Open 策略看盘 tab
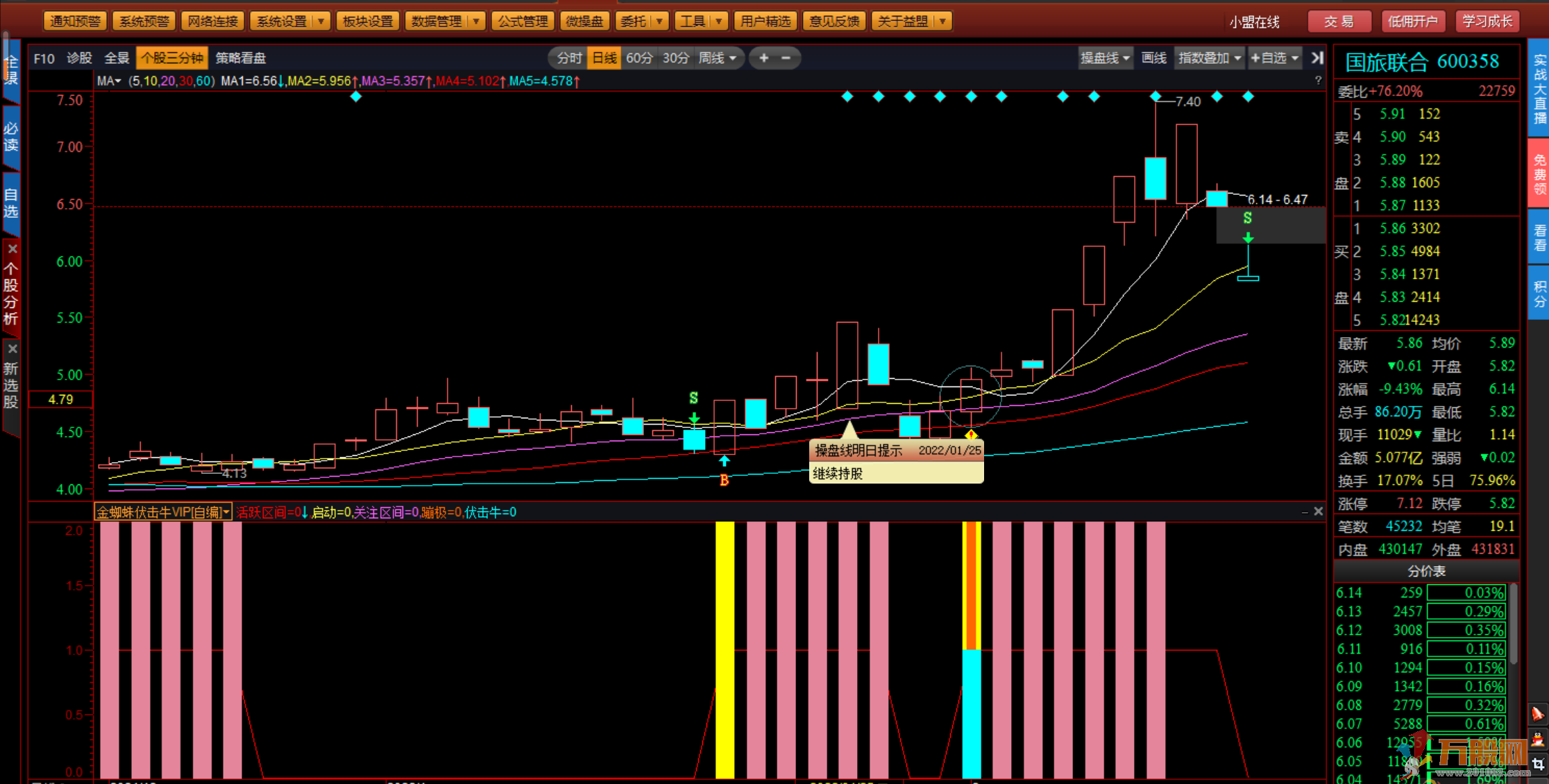This screenshot has width=1549, height=784. [x=241, y=58]
